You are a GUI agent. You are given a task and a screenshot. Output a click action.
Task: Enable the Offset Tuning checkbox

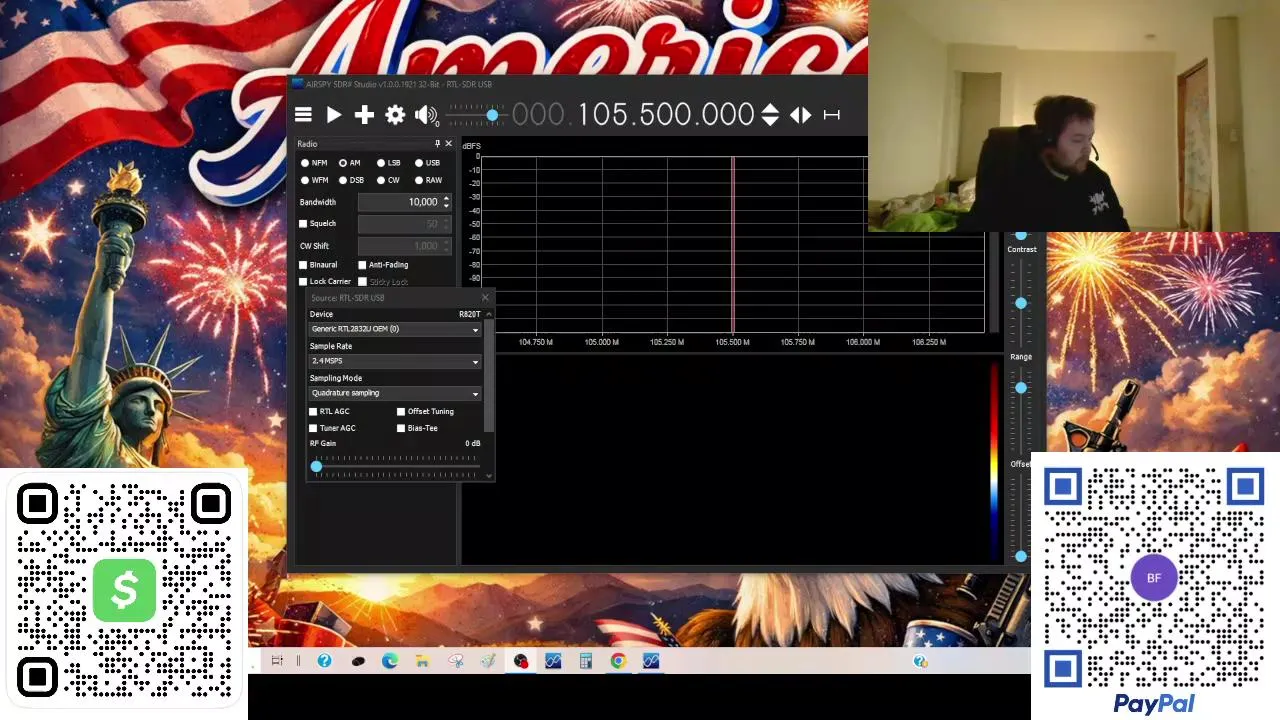(x=401, y=412)
